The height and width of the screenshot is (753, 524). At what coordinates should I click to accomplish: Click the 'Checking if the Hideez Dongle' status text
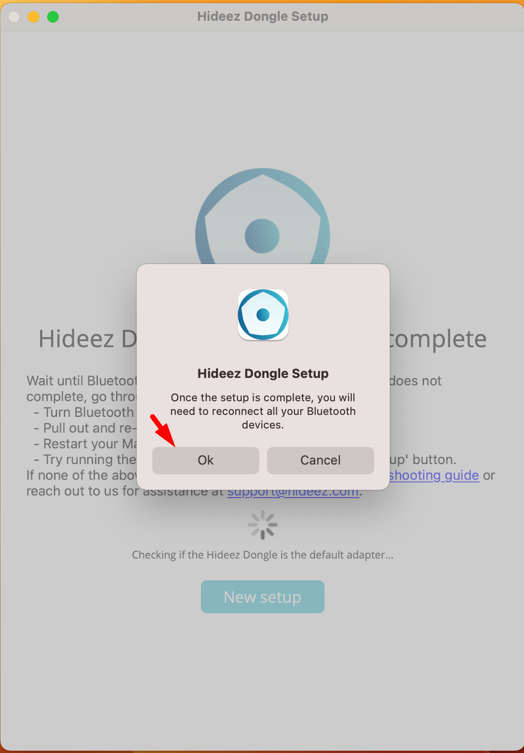tap(263, 555)
